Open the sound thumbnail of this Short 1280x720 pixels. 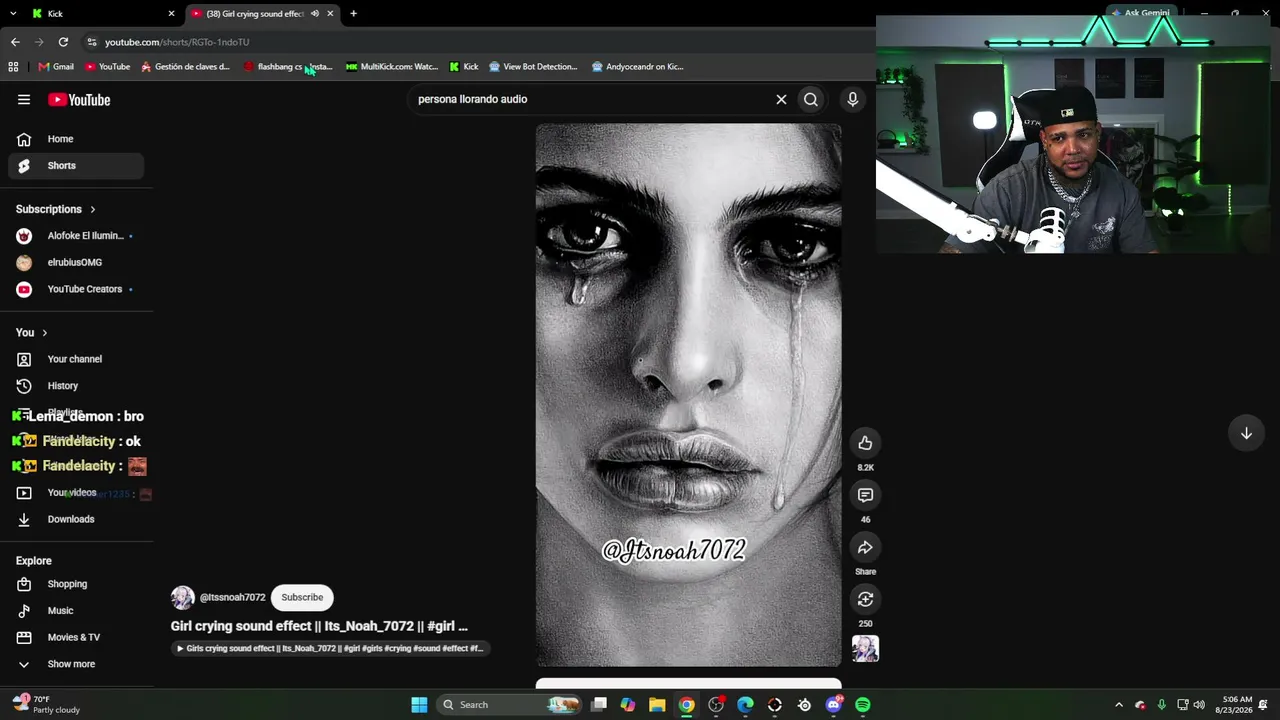tap(865, 649)
